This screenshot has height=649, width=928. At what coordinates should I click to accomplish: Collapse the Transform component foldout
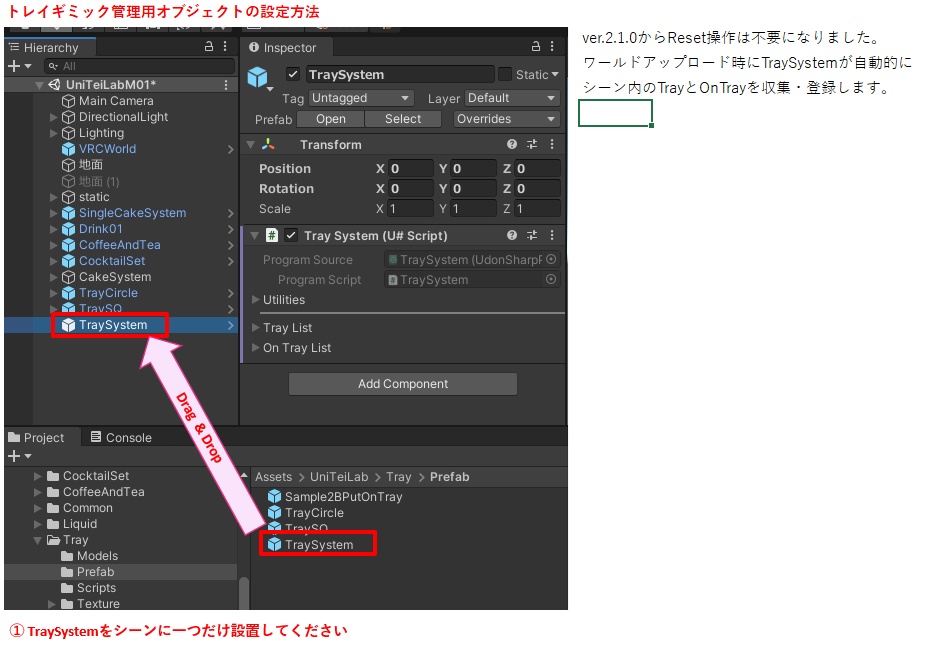[251, 144]
